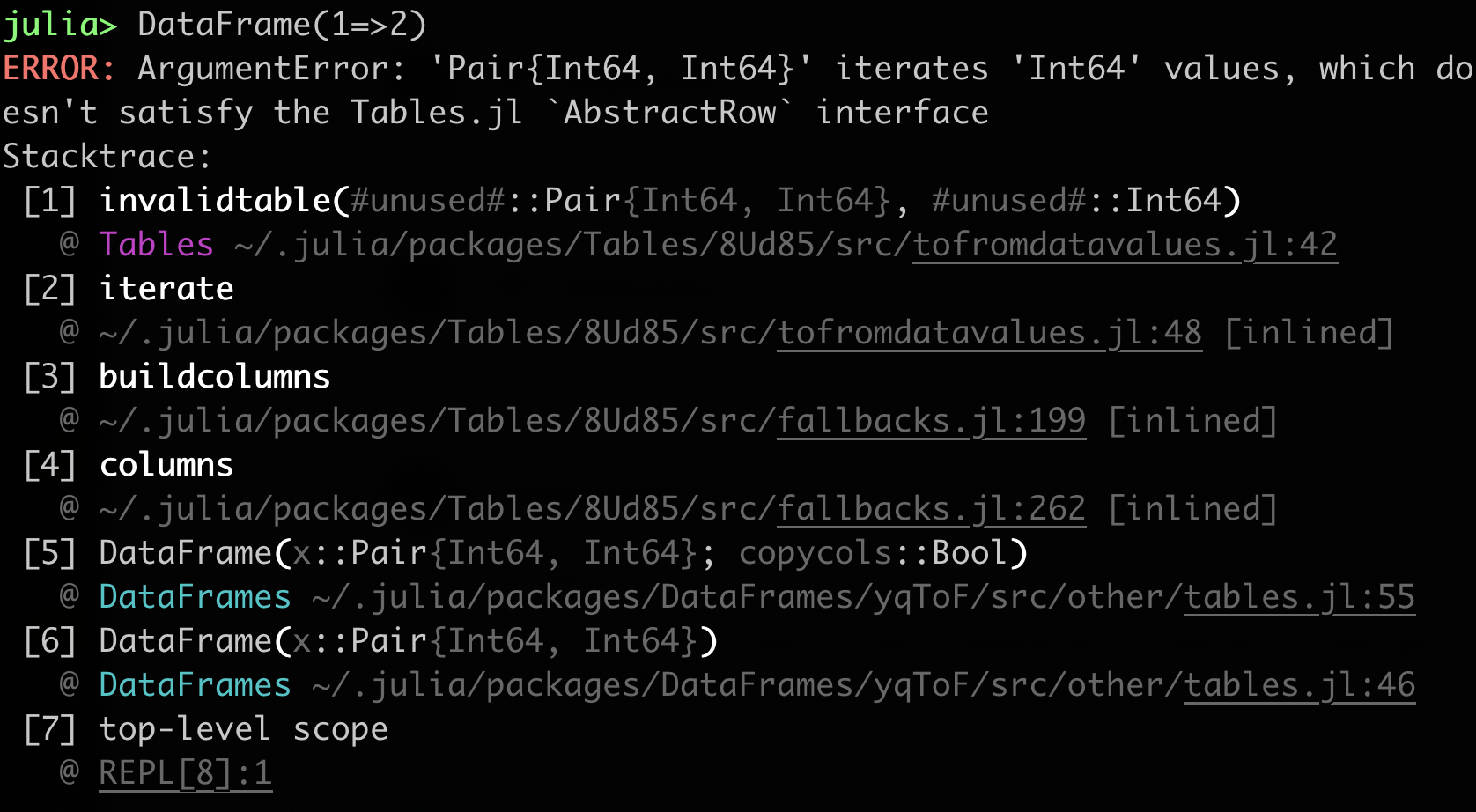Click the buildcolumns frame name
This screenshot has width=1476, height=812.
tap(215, 377)
